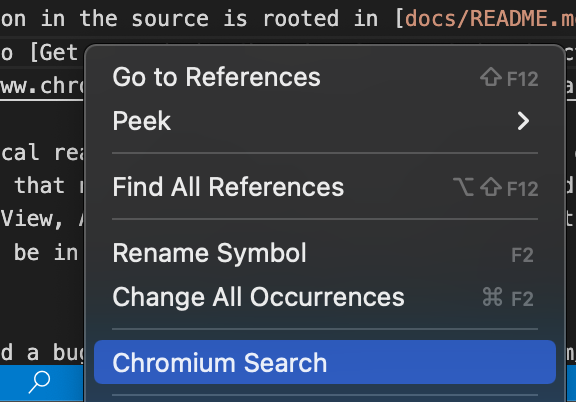Click the word "bug" in the editor line
The image size is (576, 402).
(68, 353)
